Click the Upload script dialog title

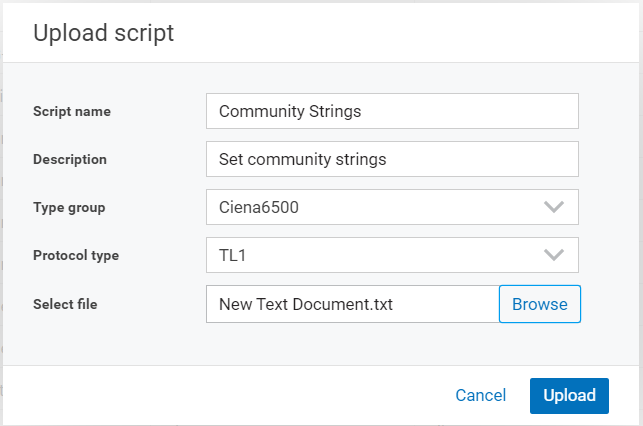pyautogui.click(x=103, y=33)
